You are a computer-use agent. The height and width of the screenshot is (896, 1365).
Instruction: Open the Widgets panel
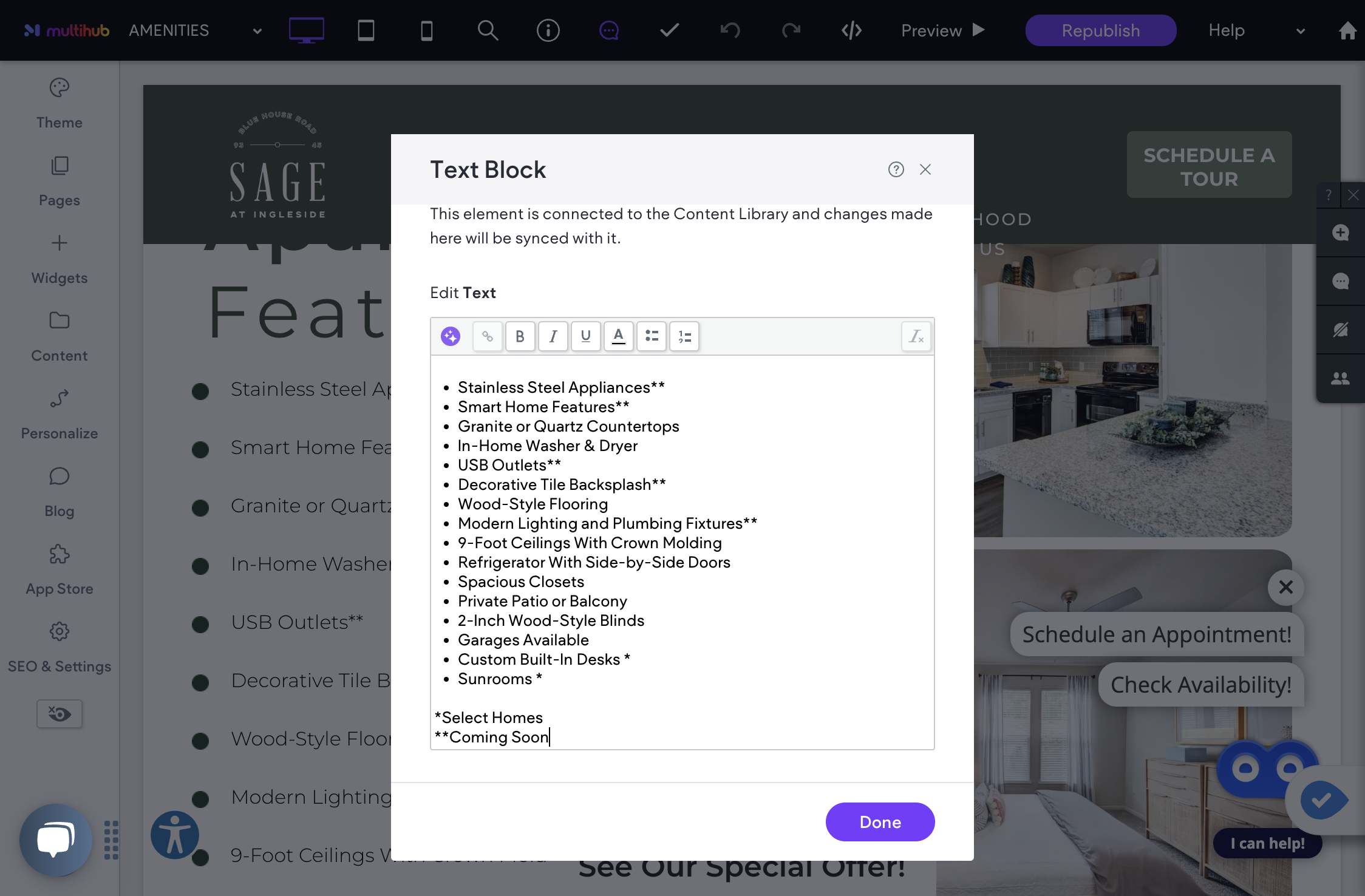click(60, 259)
